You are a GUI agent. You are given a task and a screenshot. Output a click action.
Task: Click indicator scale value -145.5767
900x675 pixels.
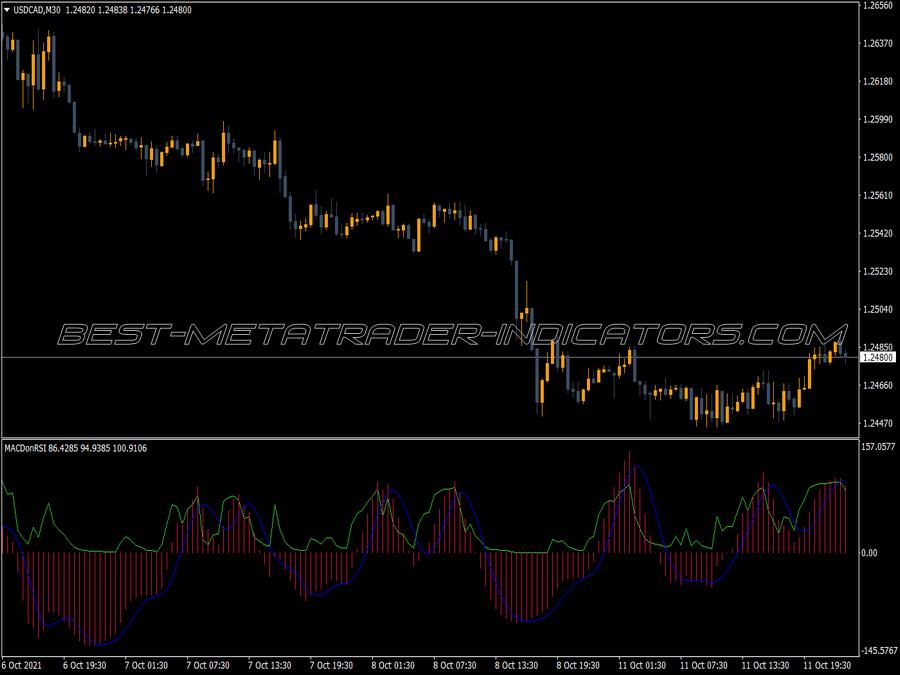tap(878, 651)
